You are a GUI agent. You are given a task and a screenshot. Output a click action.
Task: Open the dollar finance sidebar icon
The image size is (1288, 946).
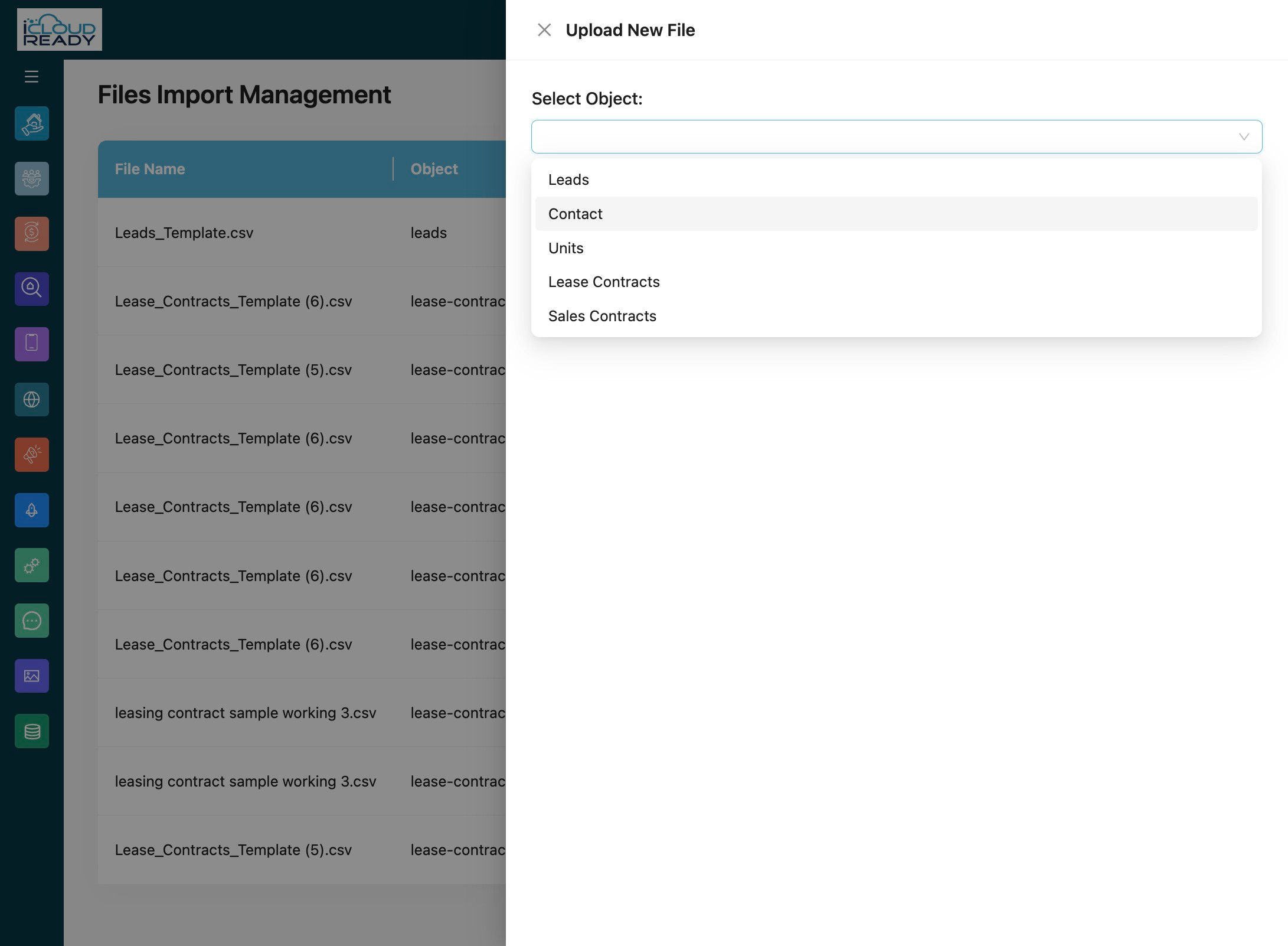coord(32,234)
